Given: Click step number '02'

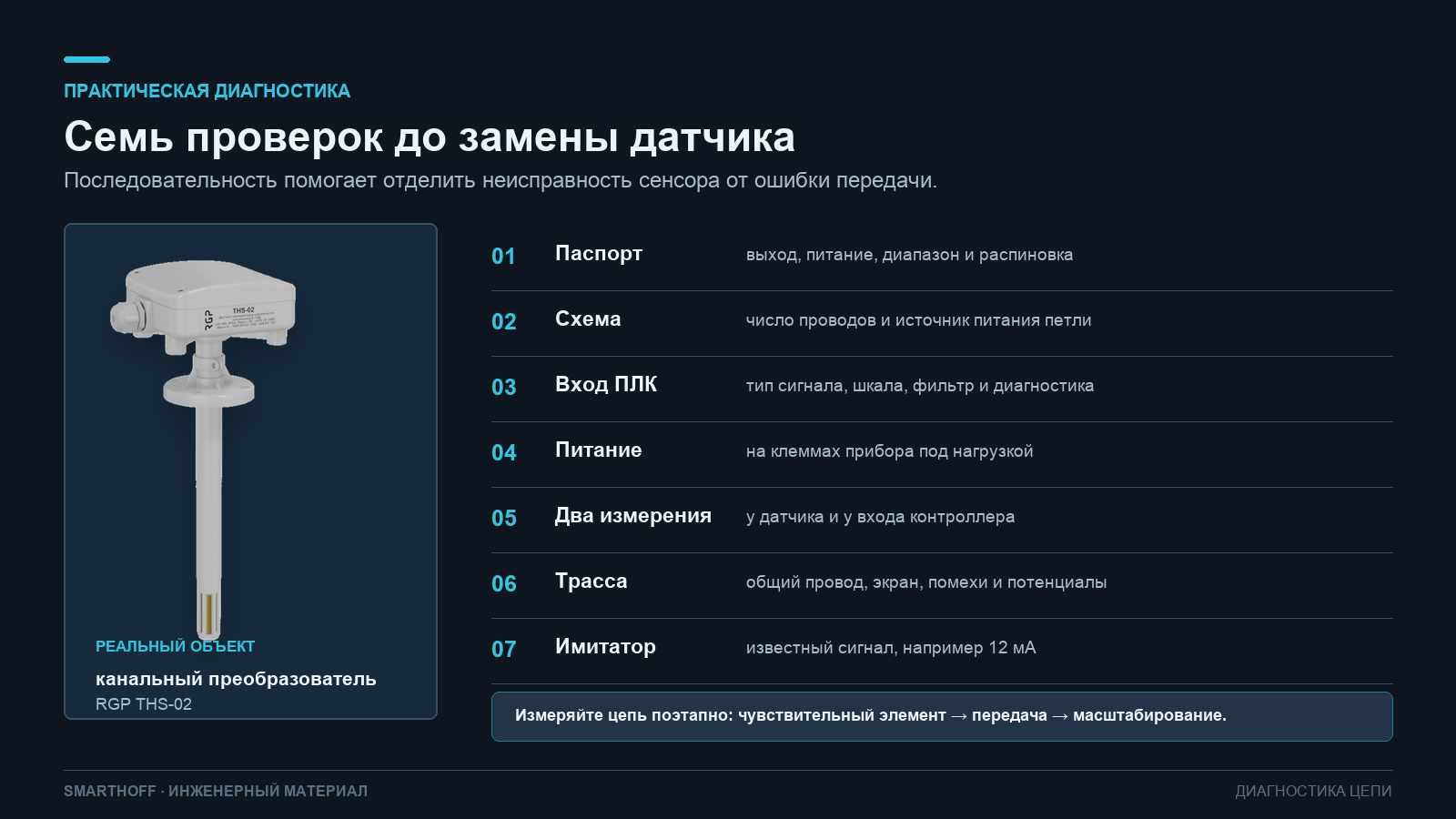Looking at the screenshot, I should pyautogui.click(x=503, y=321).
